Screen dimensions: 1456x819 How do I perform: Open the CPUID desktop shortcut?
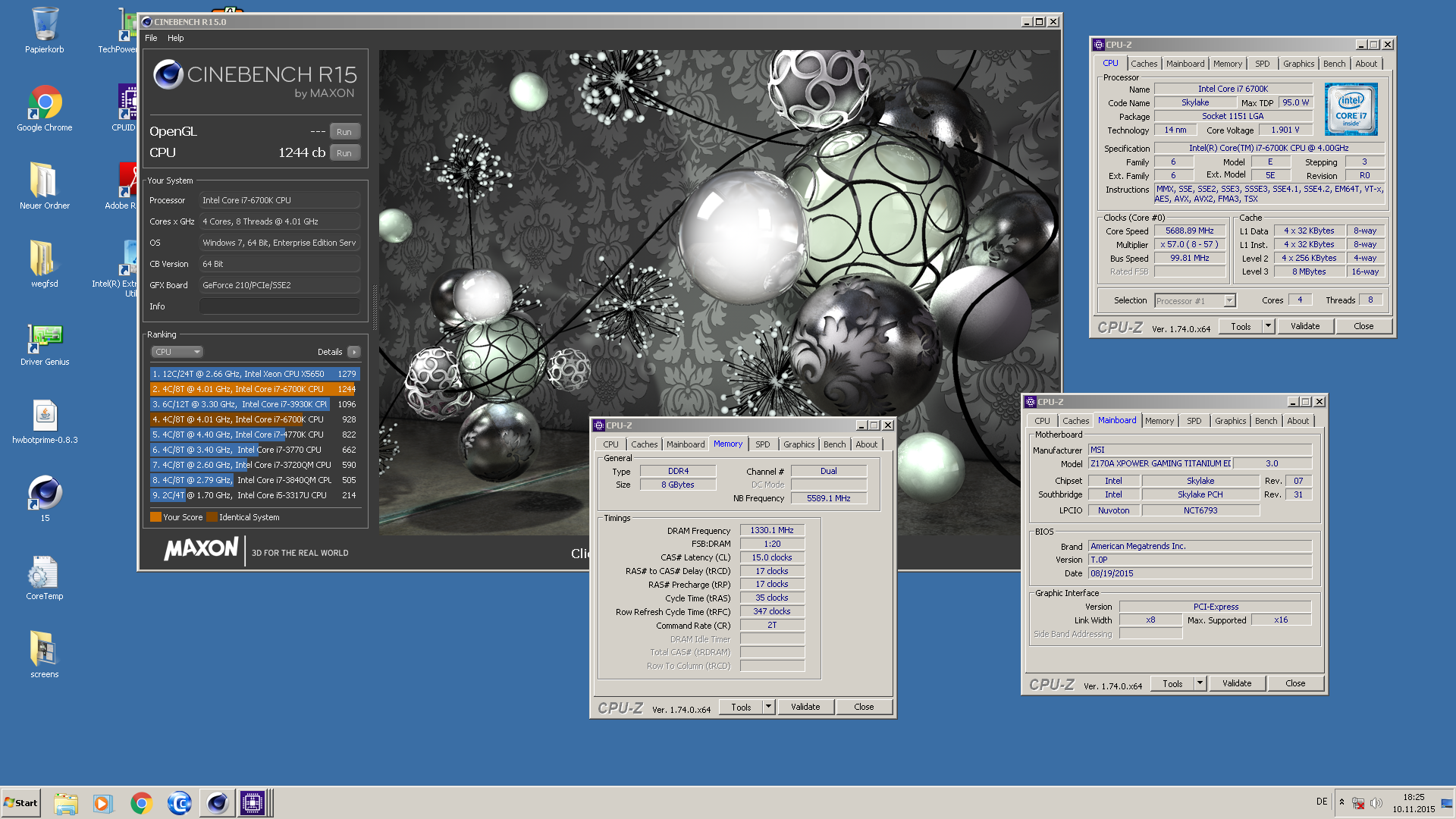pyautogui.click(x=127, y=108)
